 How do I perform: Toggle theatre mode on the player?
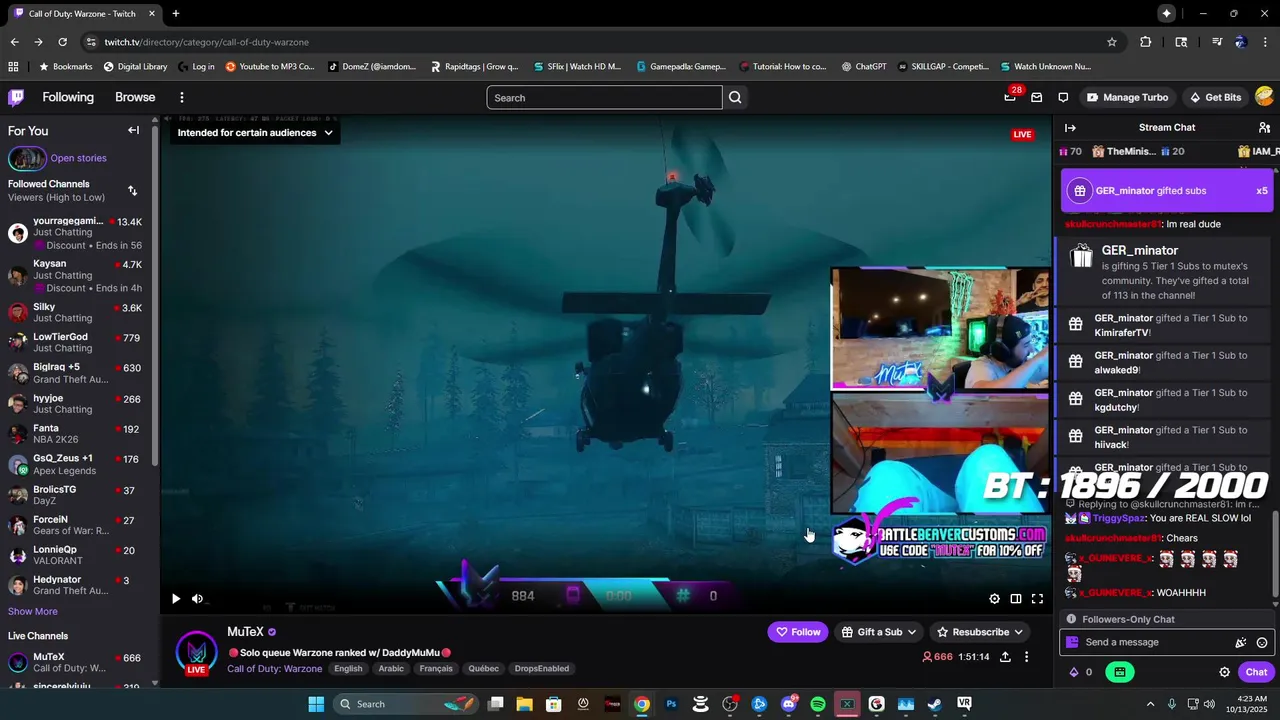tap(1016, 598)
